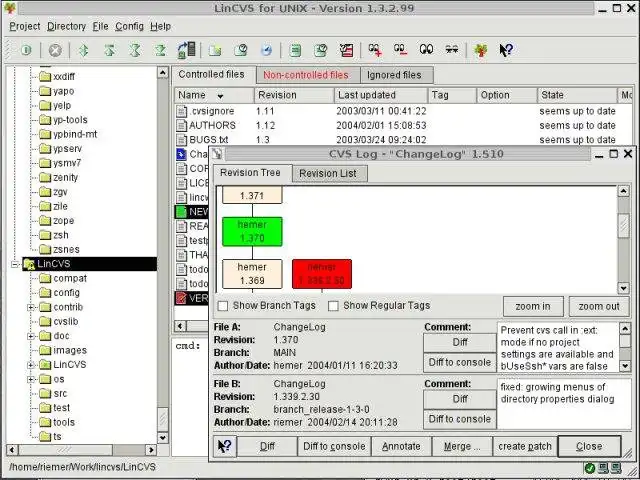This screenshot has width=640, height=480.
Task: Expand the doc folder
Action: (x=31, y=336)
